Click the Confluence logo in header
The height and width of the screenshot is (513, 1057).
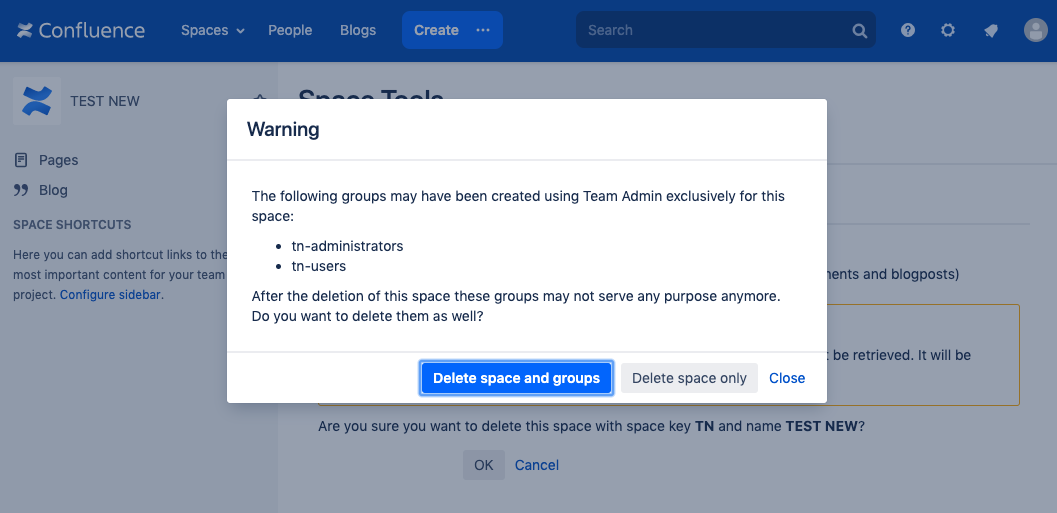pos(81,30)
